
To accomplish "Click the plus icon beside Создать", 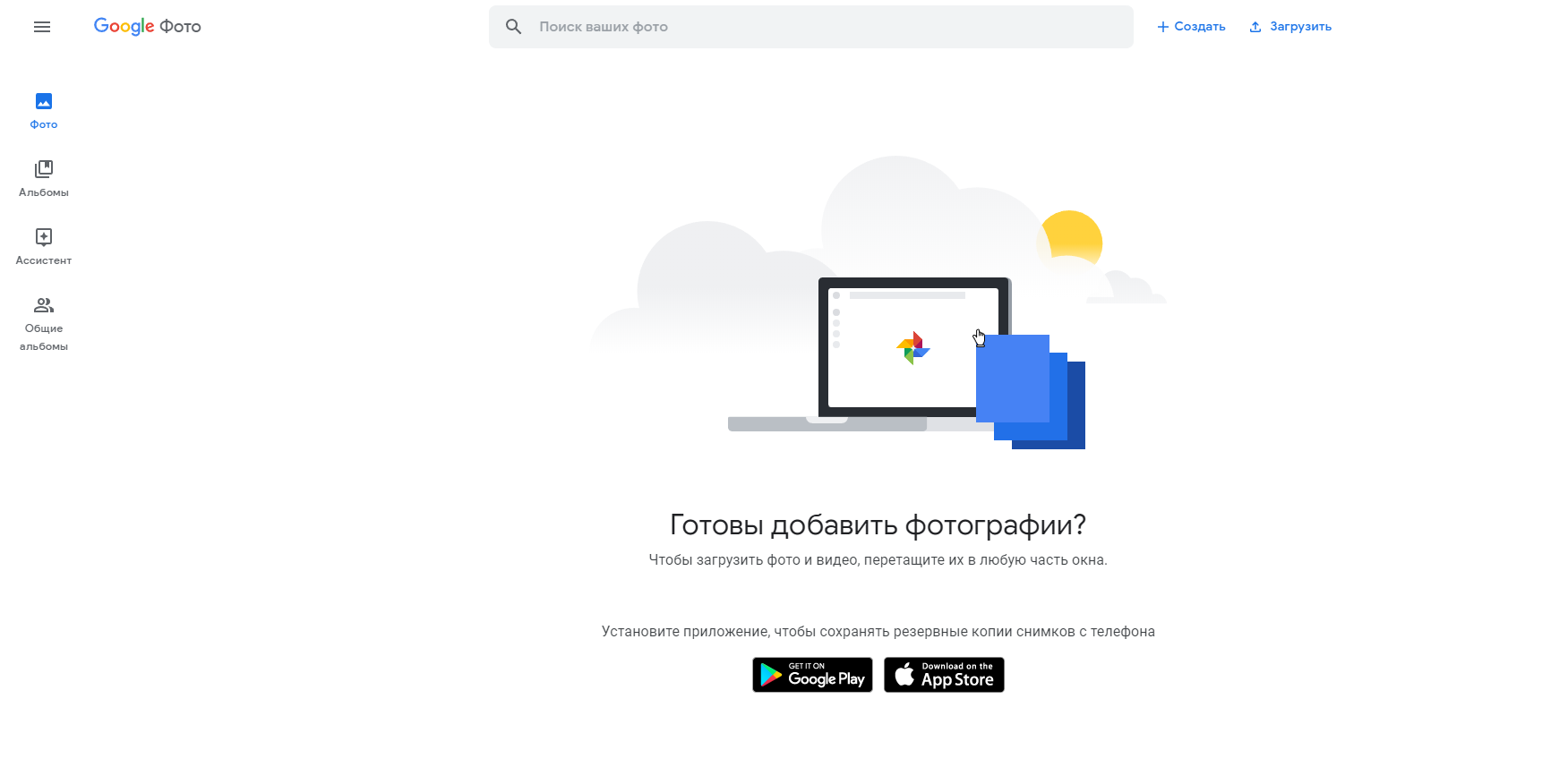I will [x=1163, y=27].
